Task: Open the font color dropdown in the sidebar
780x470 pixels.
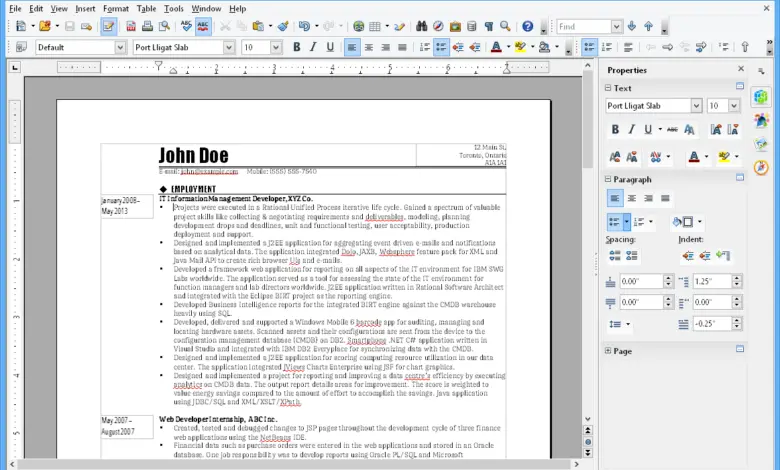Action: [706, 157]
